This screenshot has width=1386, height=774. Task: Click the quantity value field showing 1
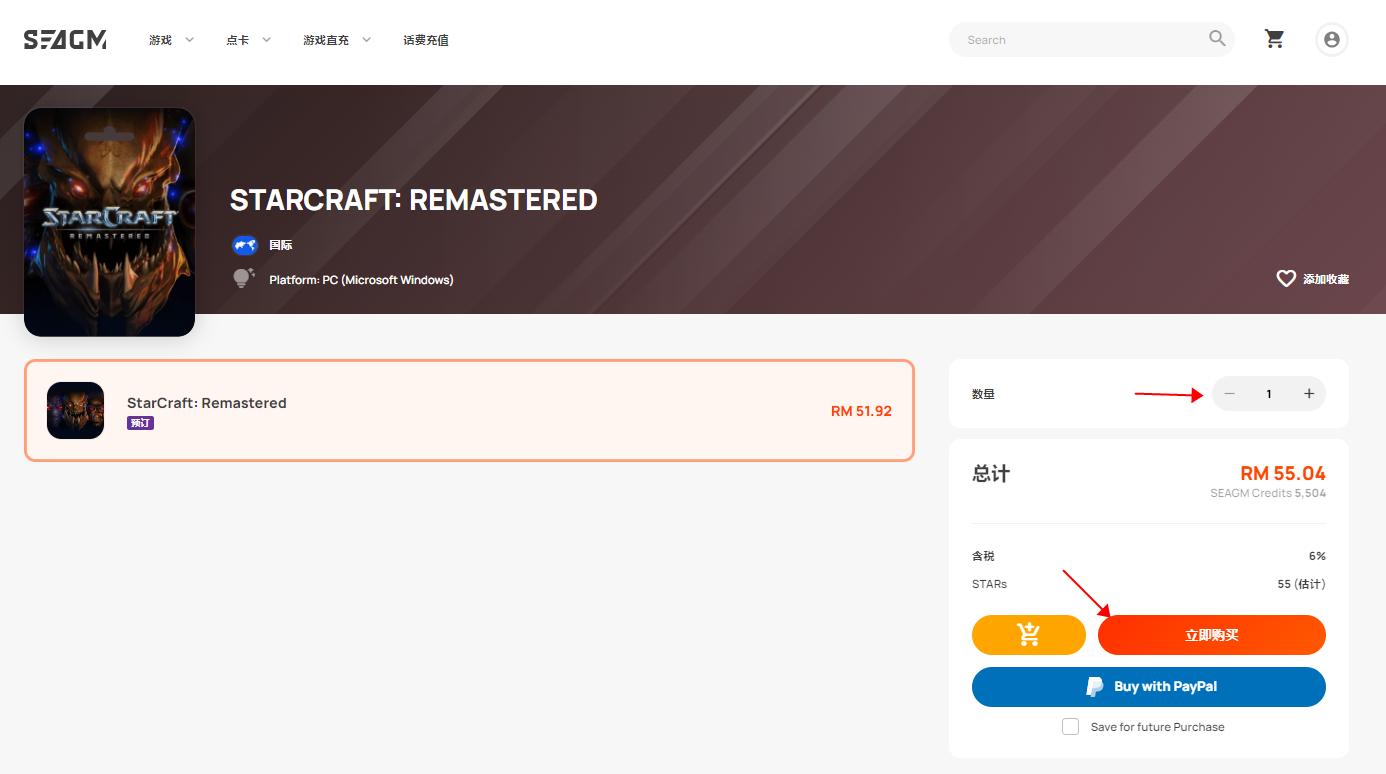point(1269,394)
